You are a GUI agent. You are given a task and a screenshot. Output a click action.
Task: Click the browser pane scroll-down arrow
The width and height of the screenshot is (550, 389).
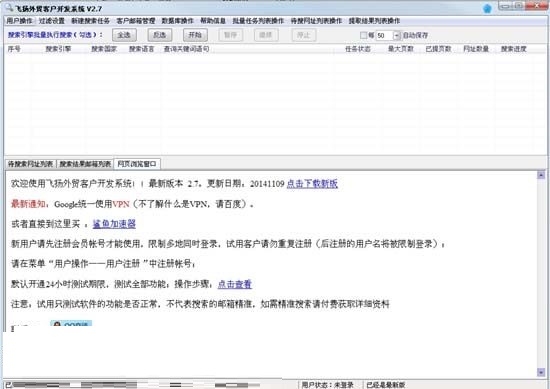coord(541,373)
